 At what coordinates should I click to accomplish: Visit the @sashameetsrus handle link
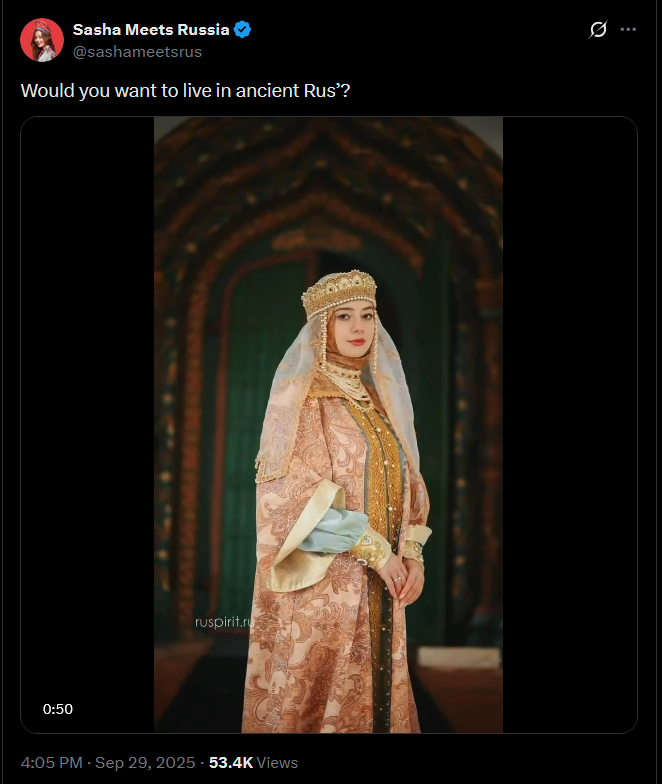pos(138,52)
